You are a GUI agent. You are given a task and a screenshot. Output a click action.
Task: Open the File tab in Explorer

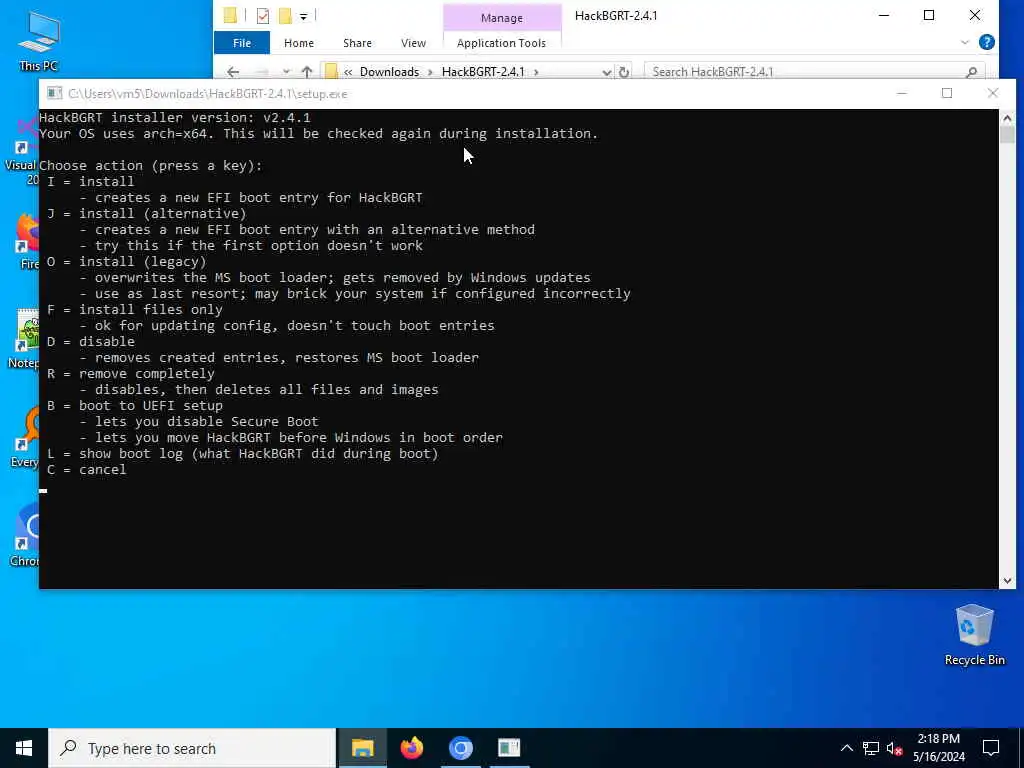(242, 43)
